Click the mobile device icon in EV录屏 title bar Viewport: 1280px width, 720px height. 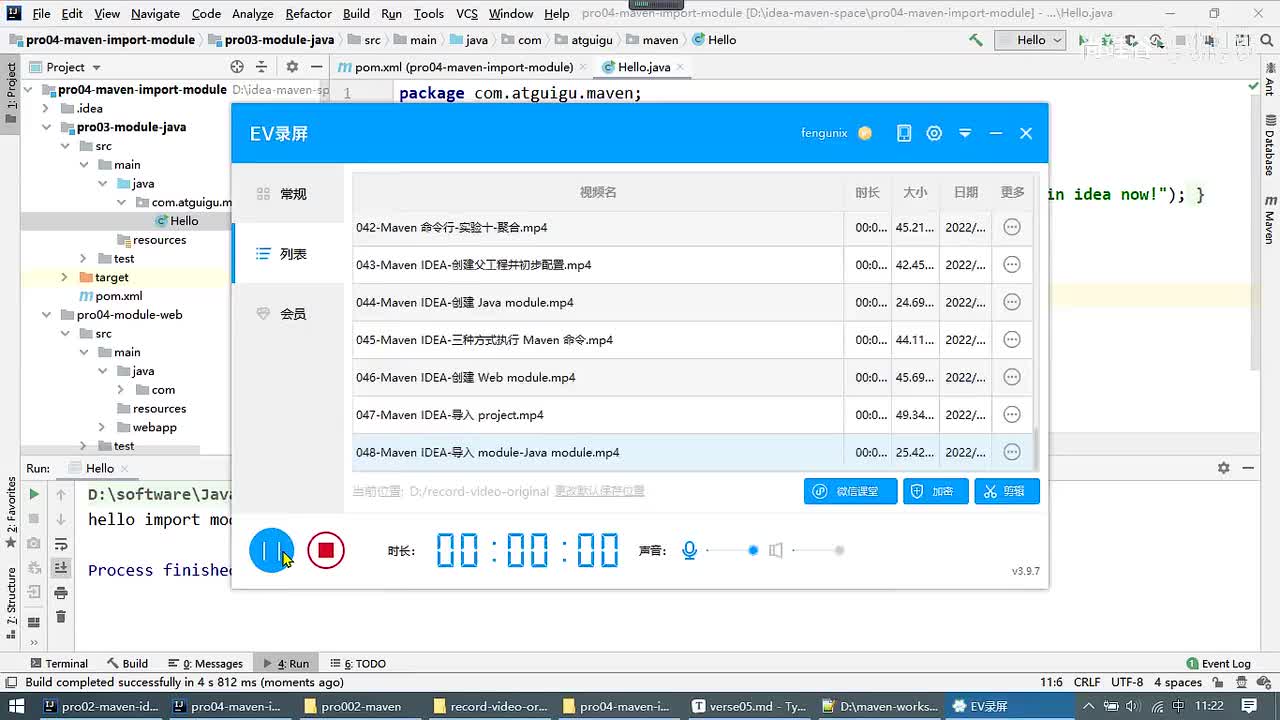click(x=904, y=133)
